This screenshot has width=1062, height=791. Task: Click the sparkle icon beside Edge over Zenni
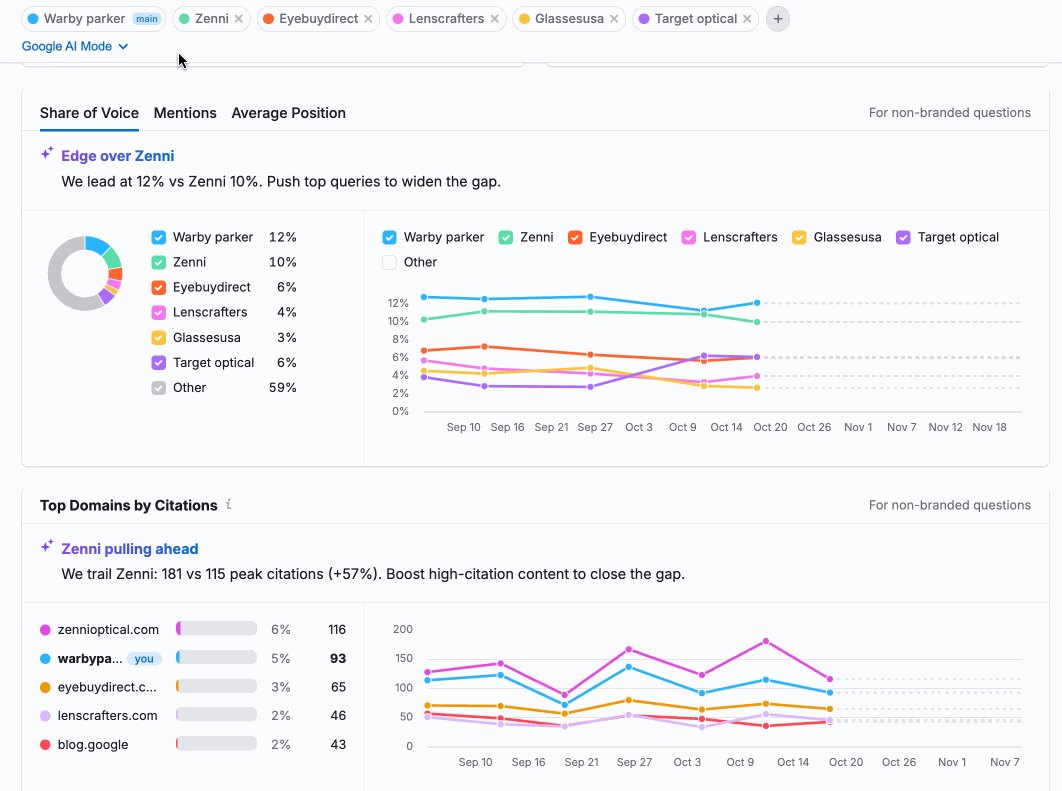46,154
